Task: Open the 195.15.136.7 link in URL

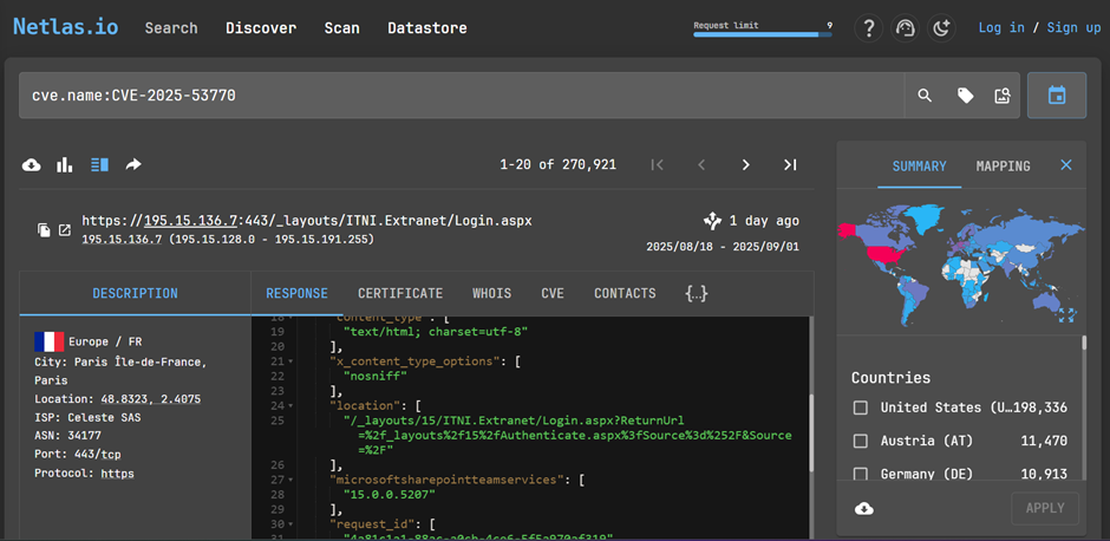Action: (188, 221)
